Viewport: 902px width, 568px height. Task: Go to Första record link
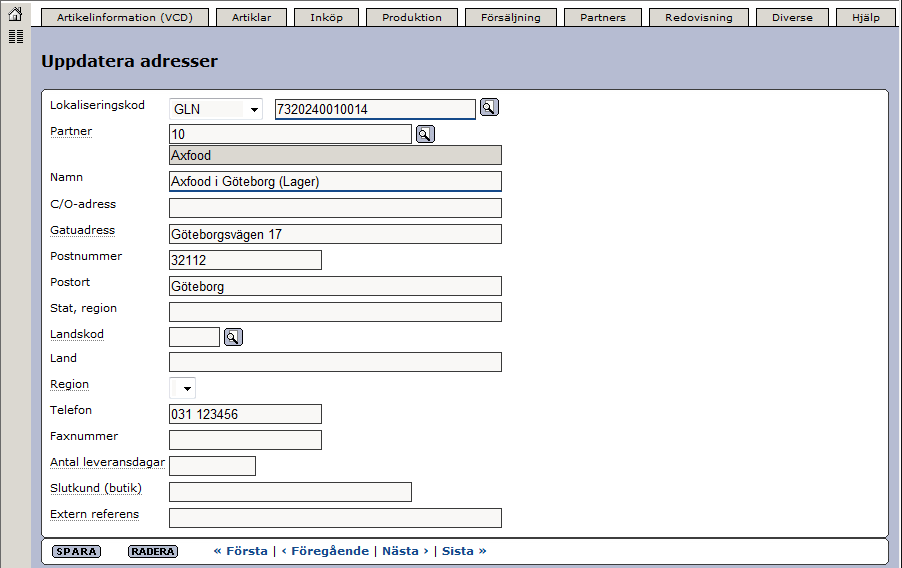pyautogui.click(x=240, y=551)
